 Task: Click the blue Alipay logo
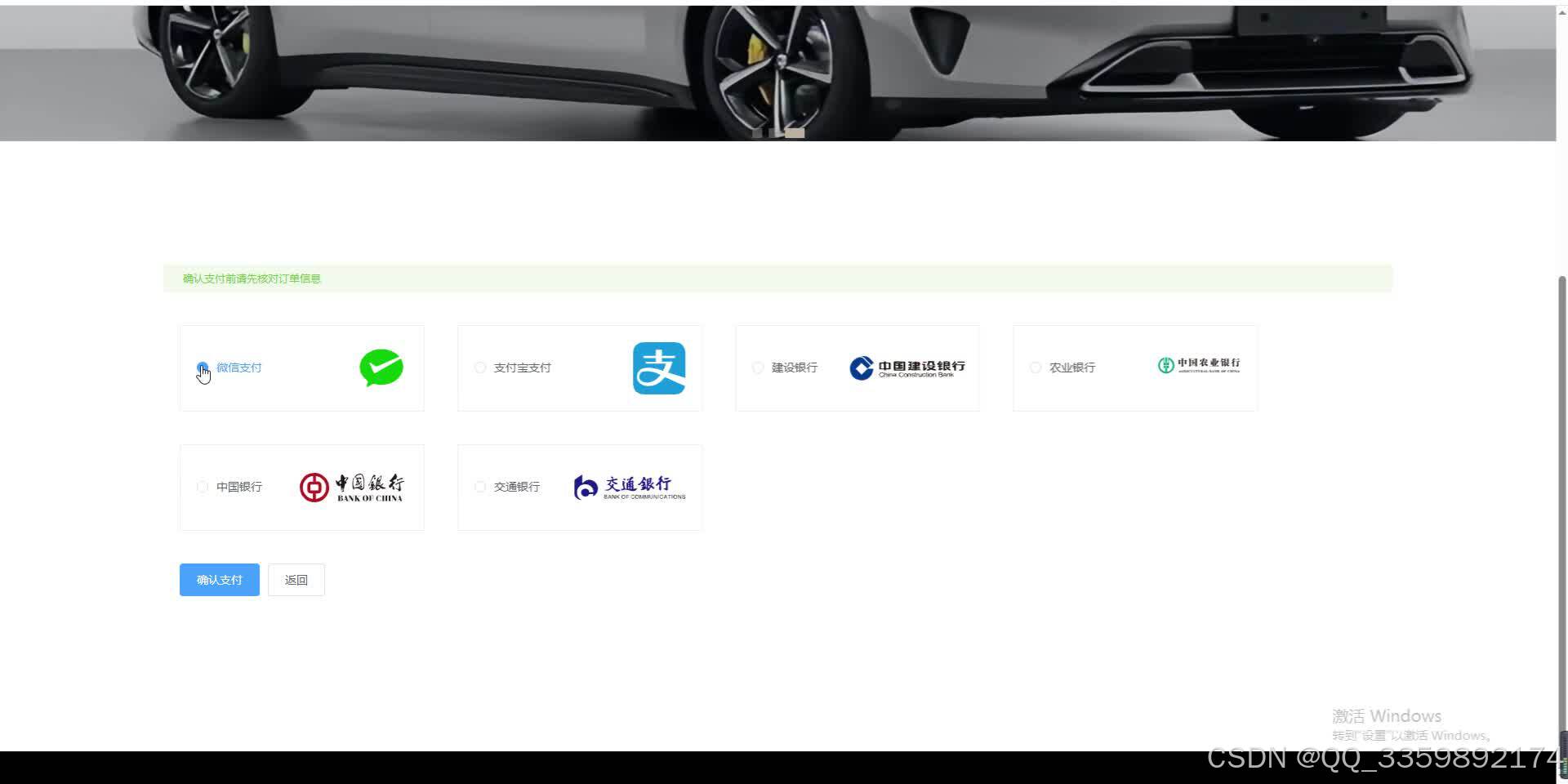click(659, 368)
